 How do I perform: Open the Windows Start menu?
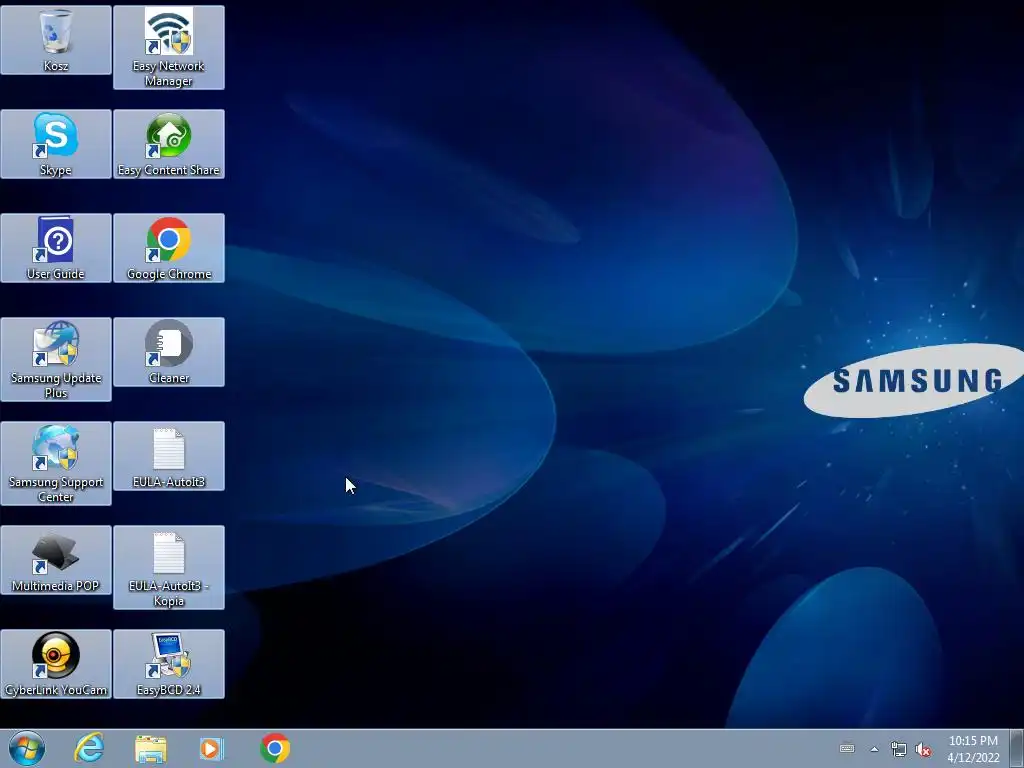tap(27, 748)
